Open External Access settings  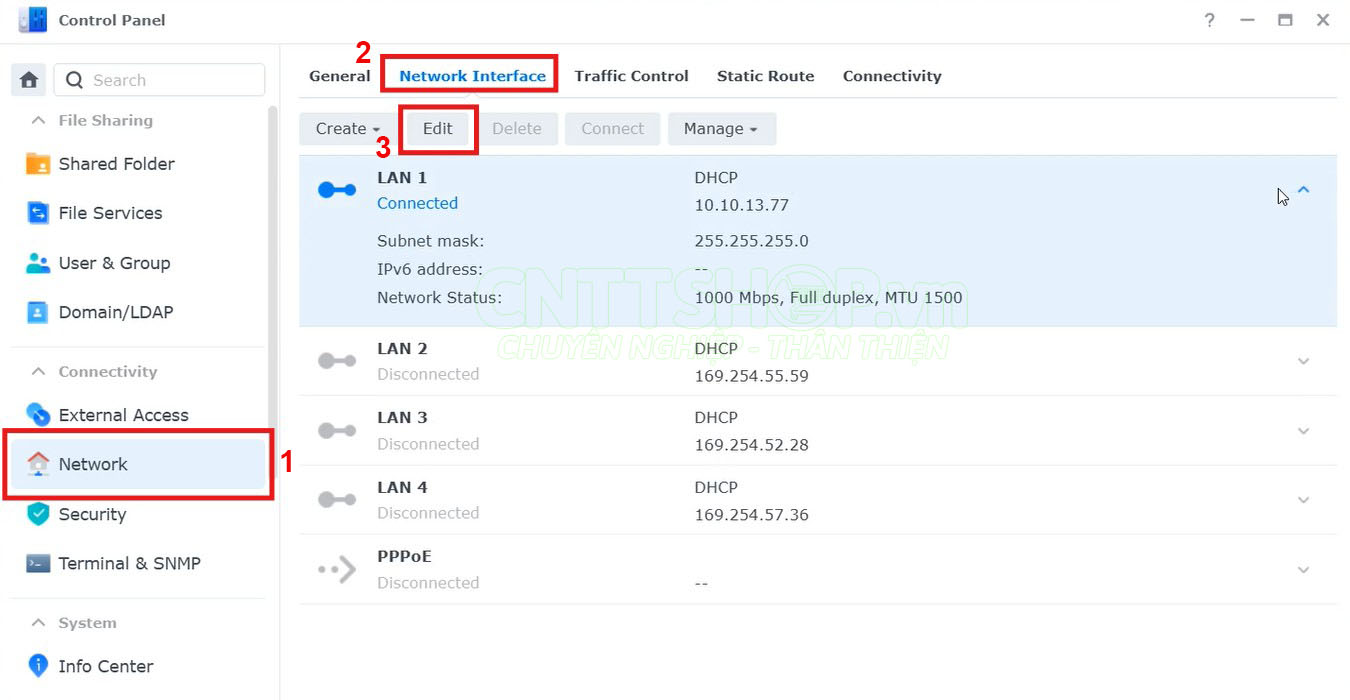pos(123,415)
